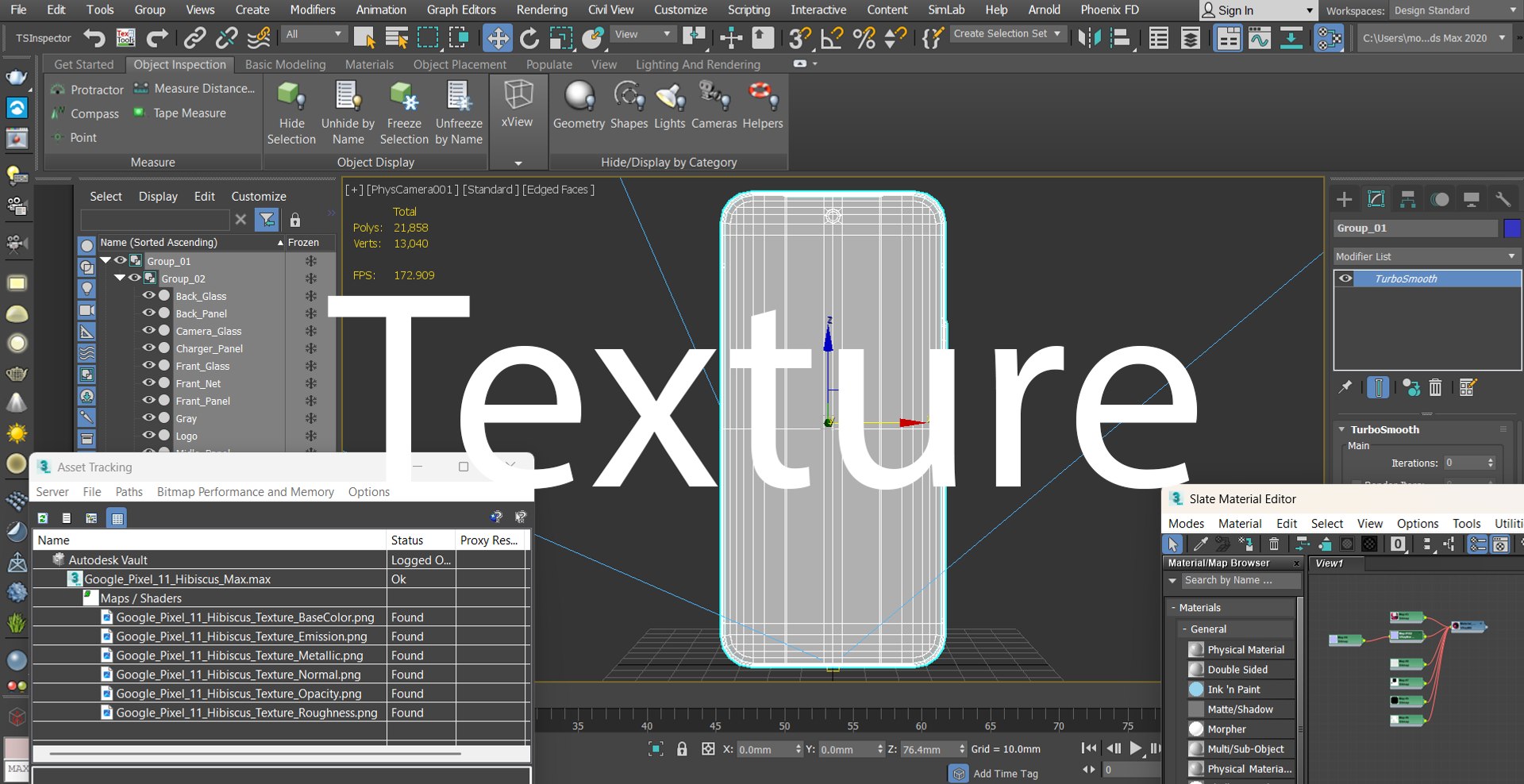The image size is (1524, 784).
Task: Open Select by Name tool
Action: click(x=396, y=37)
